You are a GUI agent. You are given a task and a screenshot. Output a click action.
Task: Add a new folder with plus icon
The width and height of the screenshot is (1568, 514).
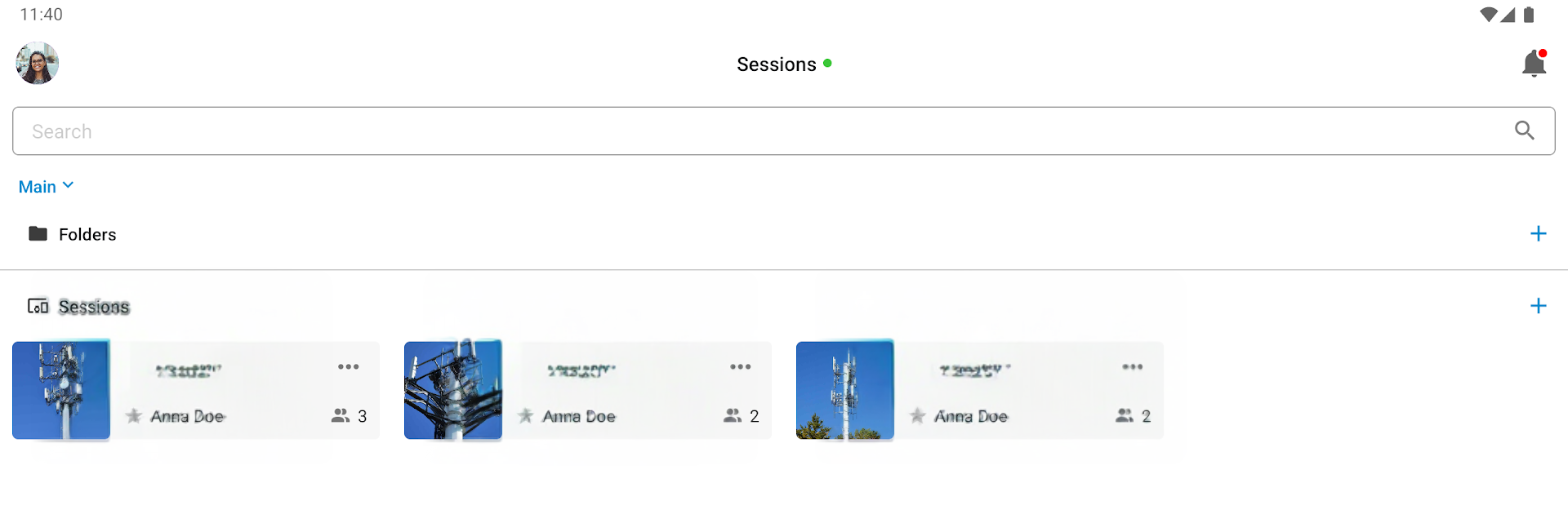pos(1538,234)
